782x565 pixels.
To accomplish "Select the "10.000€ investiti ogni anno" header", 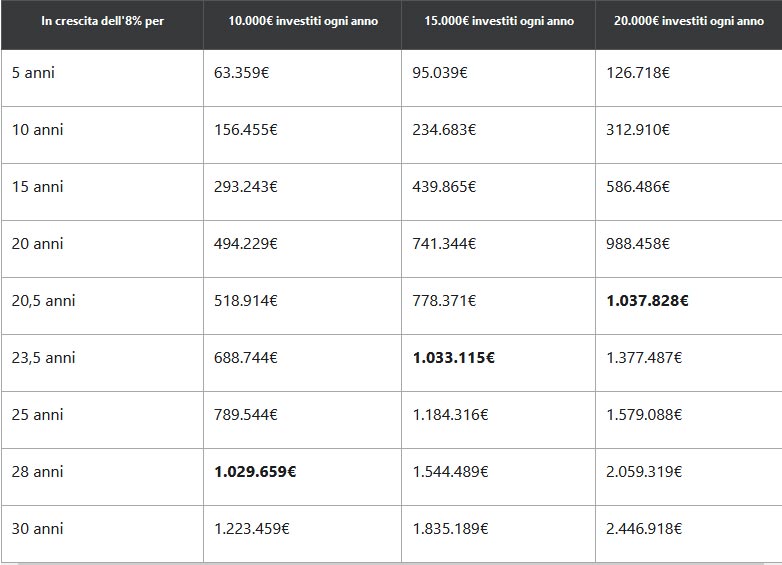I will [x=303, y=22].
